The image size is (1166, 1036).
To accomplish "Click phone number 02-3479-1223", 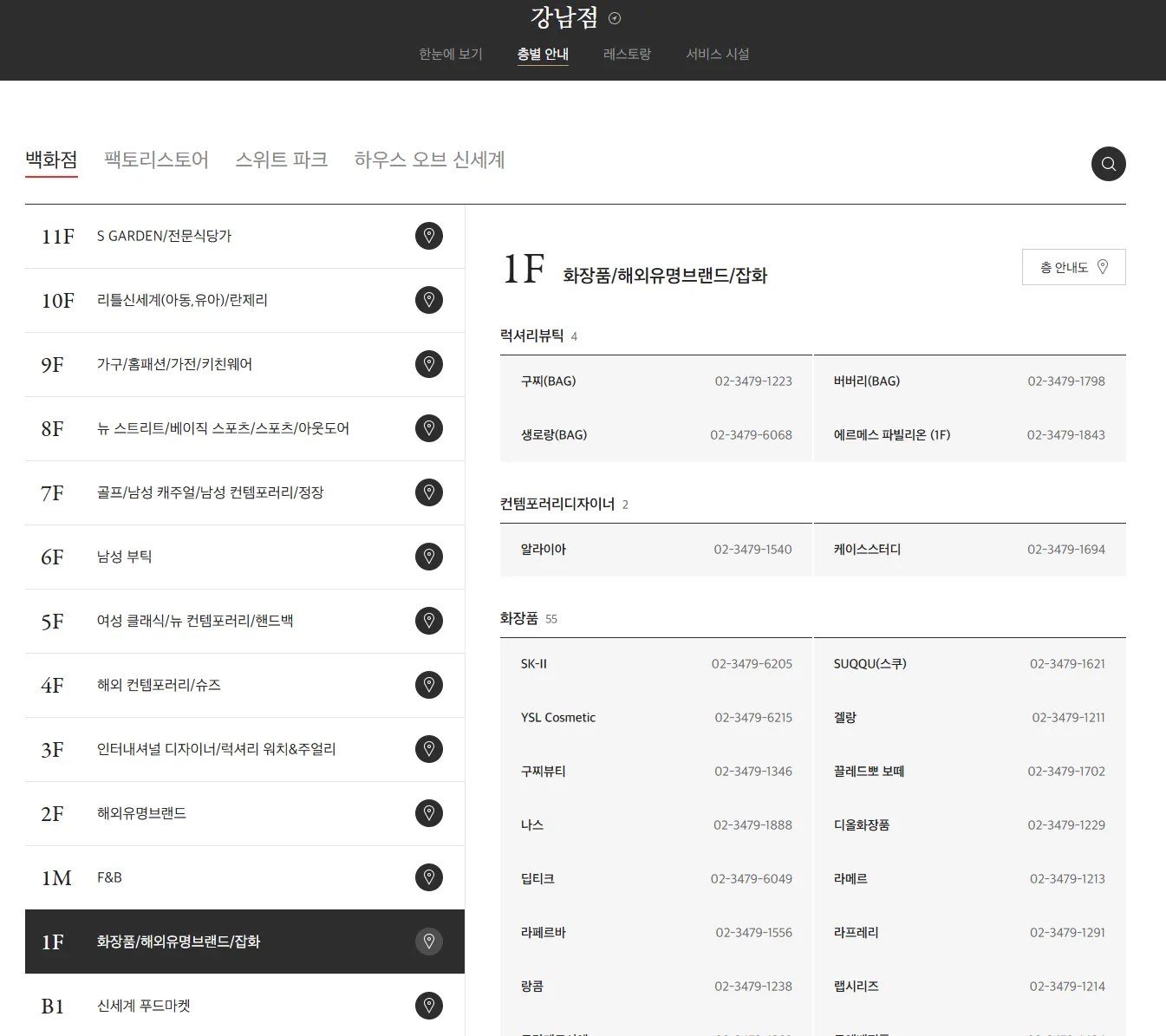I will 753,381.
